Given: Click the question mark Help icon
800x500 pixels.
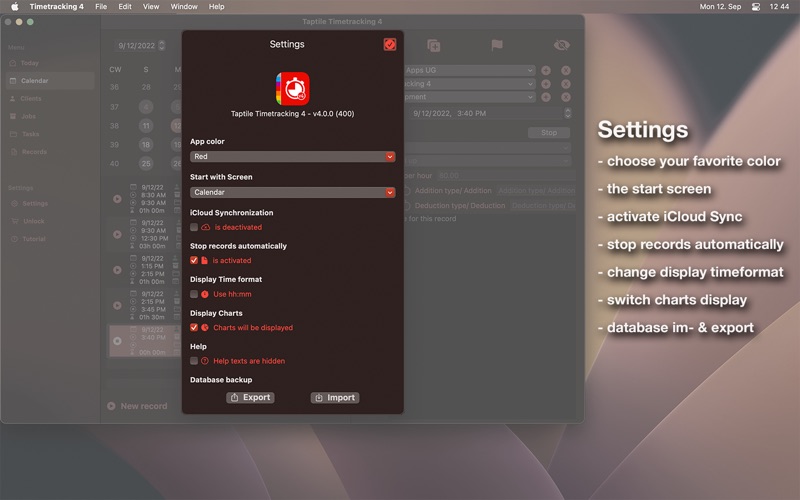Looking at the screenshot, I should pos(205,361).
